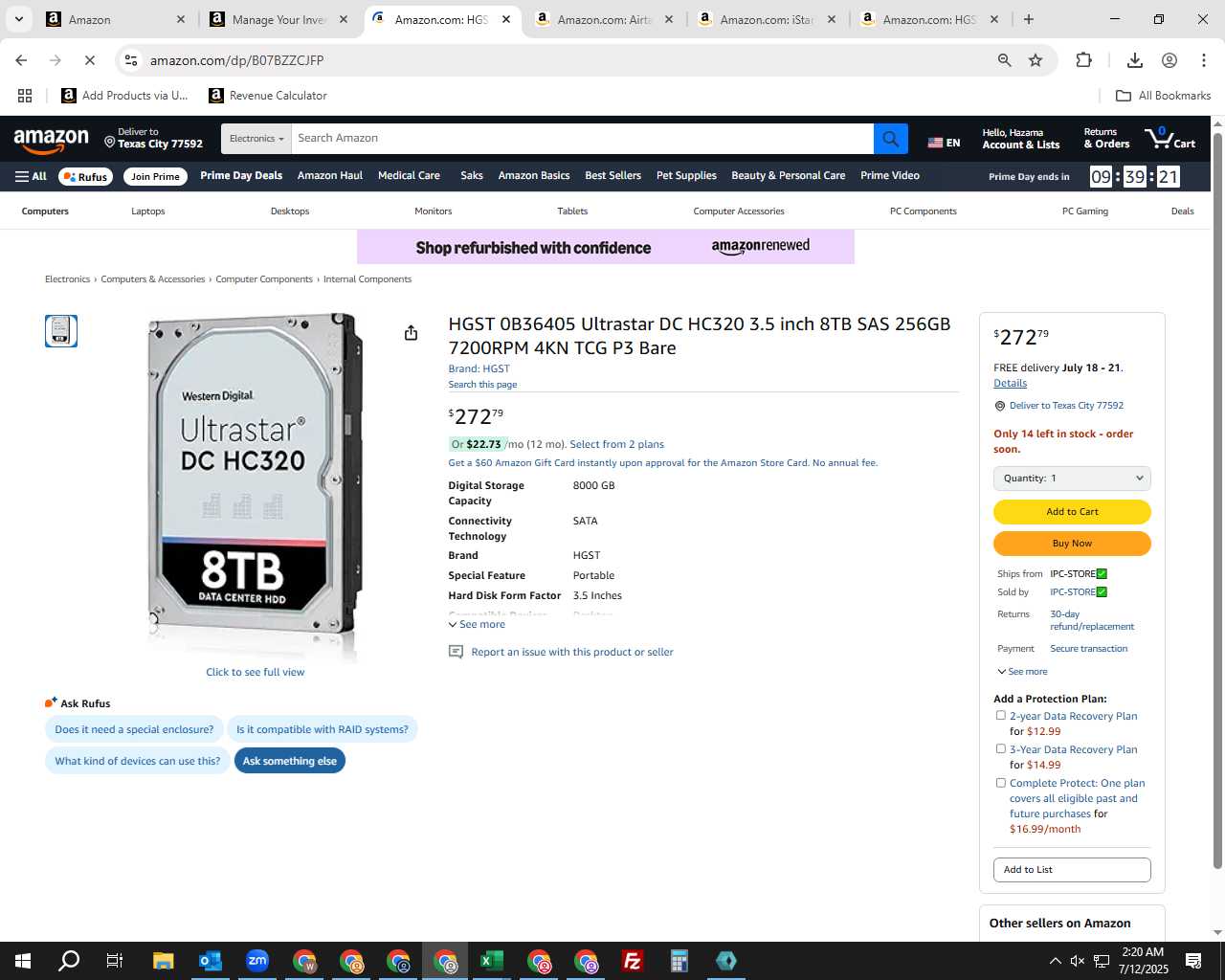
Task: Open the All hamburger menu
Action: point(31,176)
